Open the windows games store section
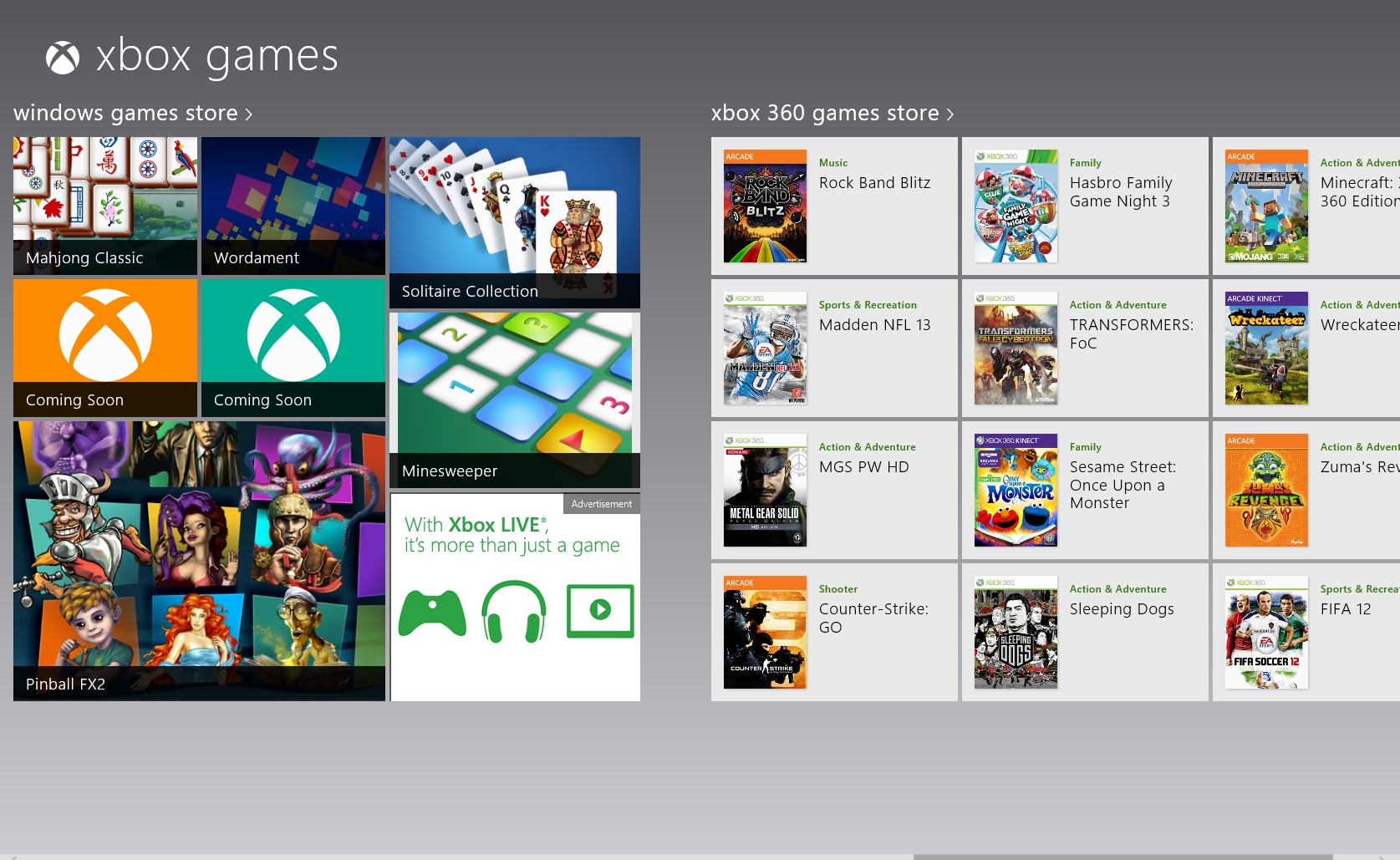Screen dimensions: 1400x860 point(133,113)
